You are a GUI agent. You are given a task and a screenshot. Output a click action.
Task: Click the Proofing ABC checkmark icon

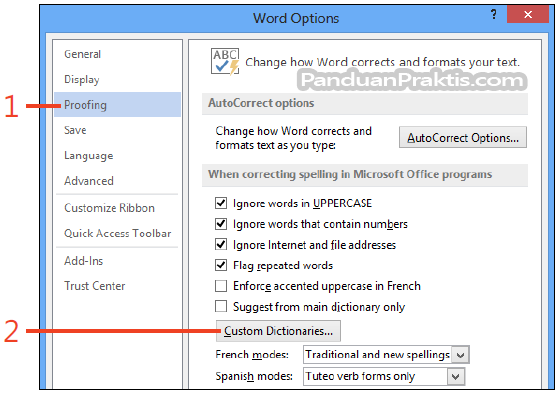tap(225, 62)
